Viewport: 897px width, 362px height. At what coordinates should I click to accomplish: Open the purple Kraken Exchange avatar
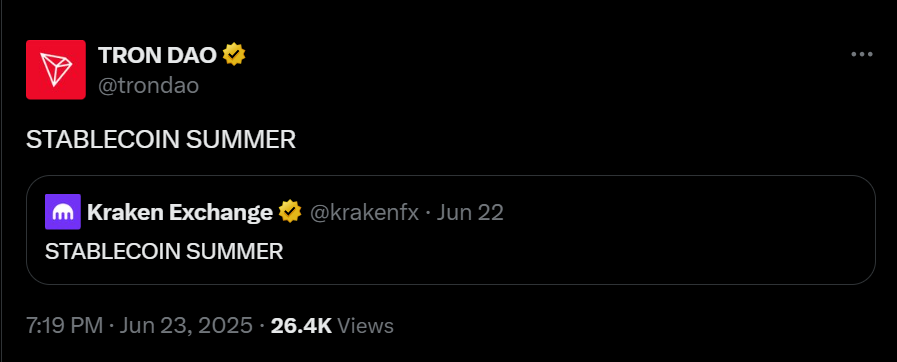63,212
